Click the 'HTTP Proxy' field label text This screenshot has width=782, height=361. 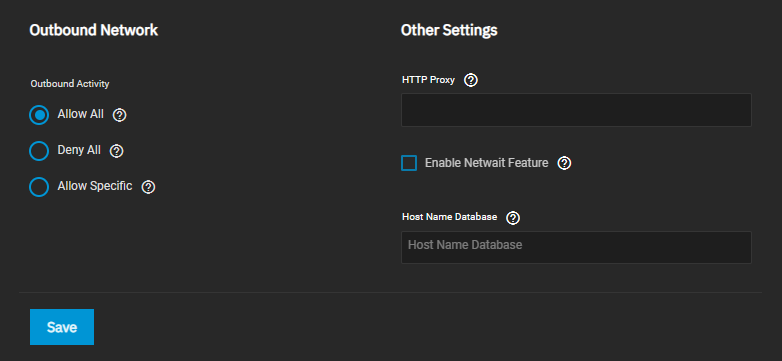pos(428,80)
